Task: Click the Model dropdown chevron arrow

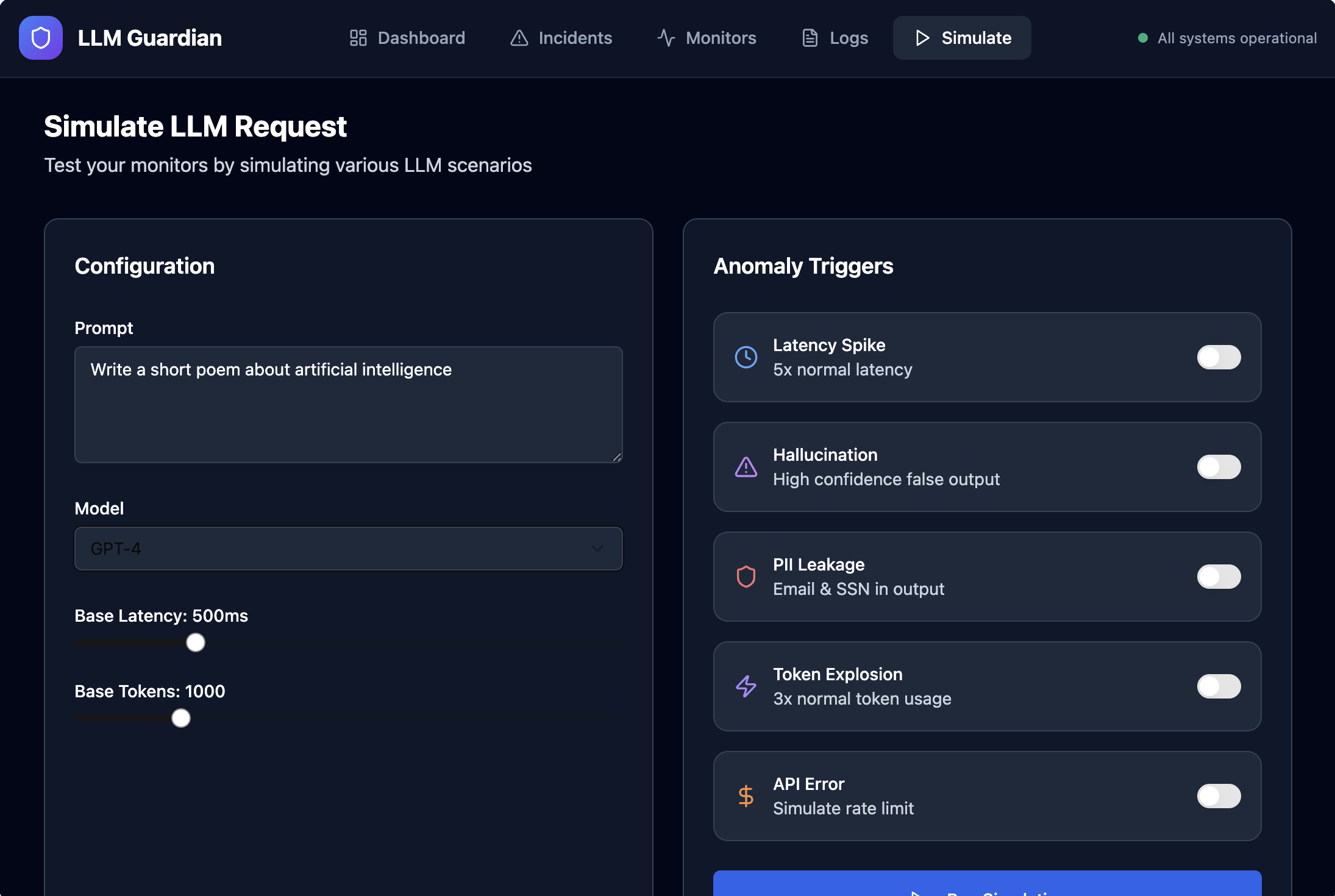Action: [597, 549]
